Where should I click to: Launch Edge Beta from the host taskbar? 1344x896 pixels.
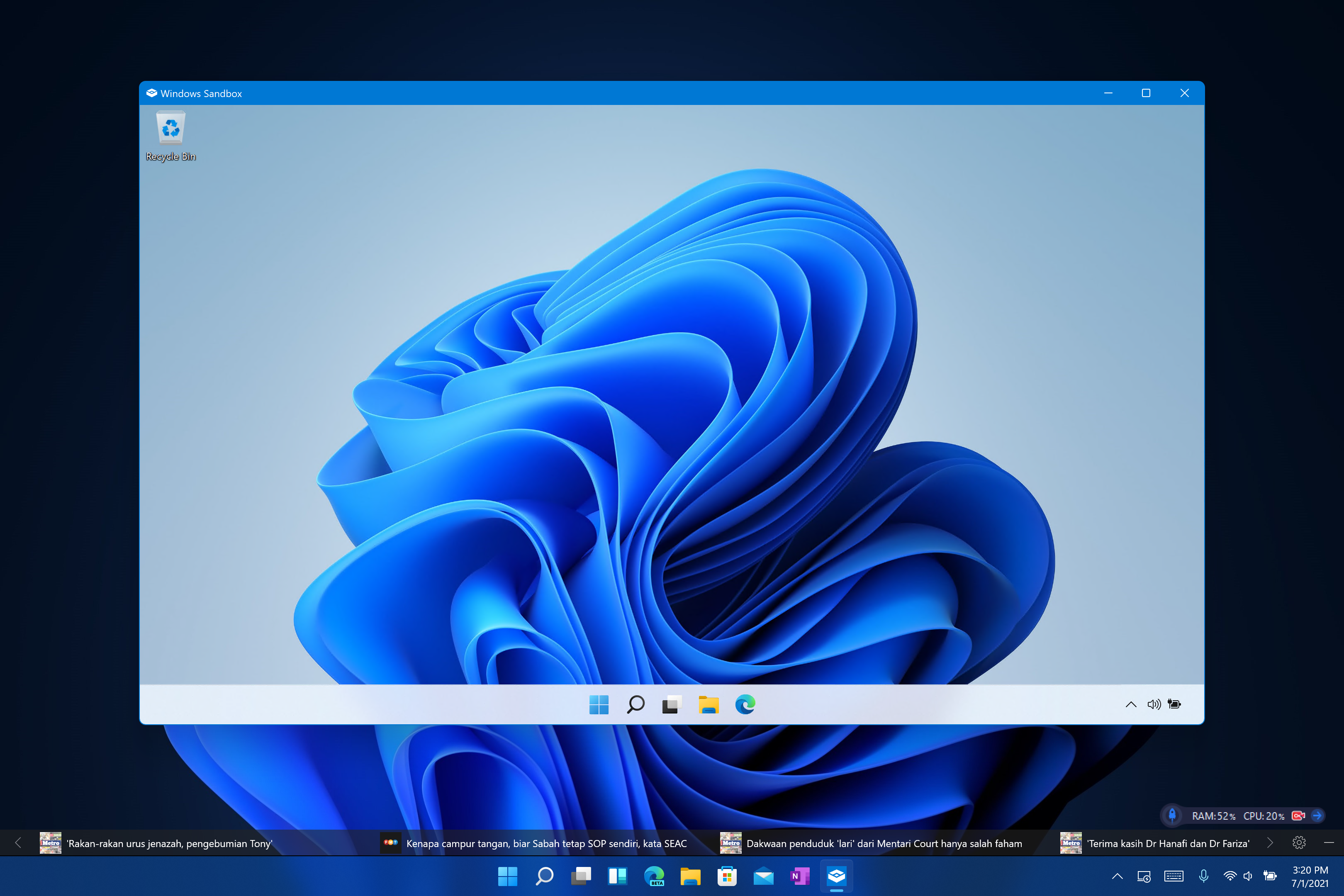(x=654, y=875)
